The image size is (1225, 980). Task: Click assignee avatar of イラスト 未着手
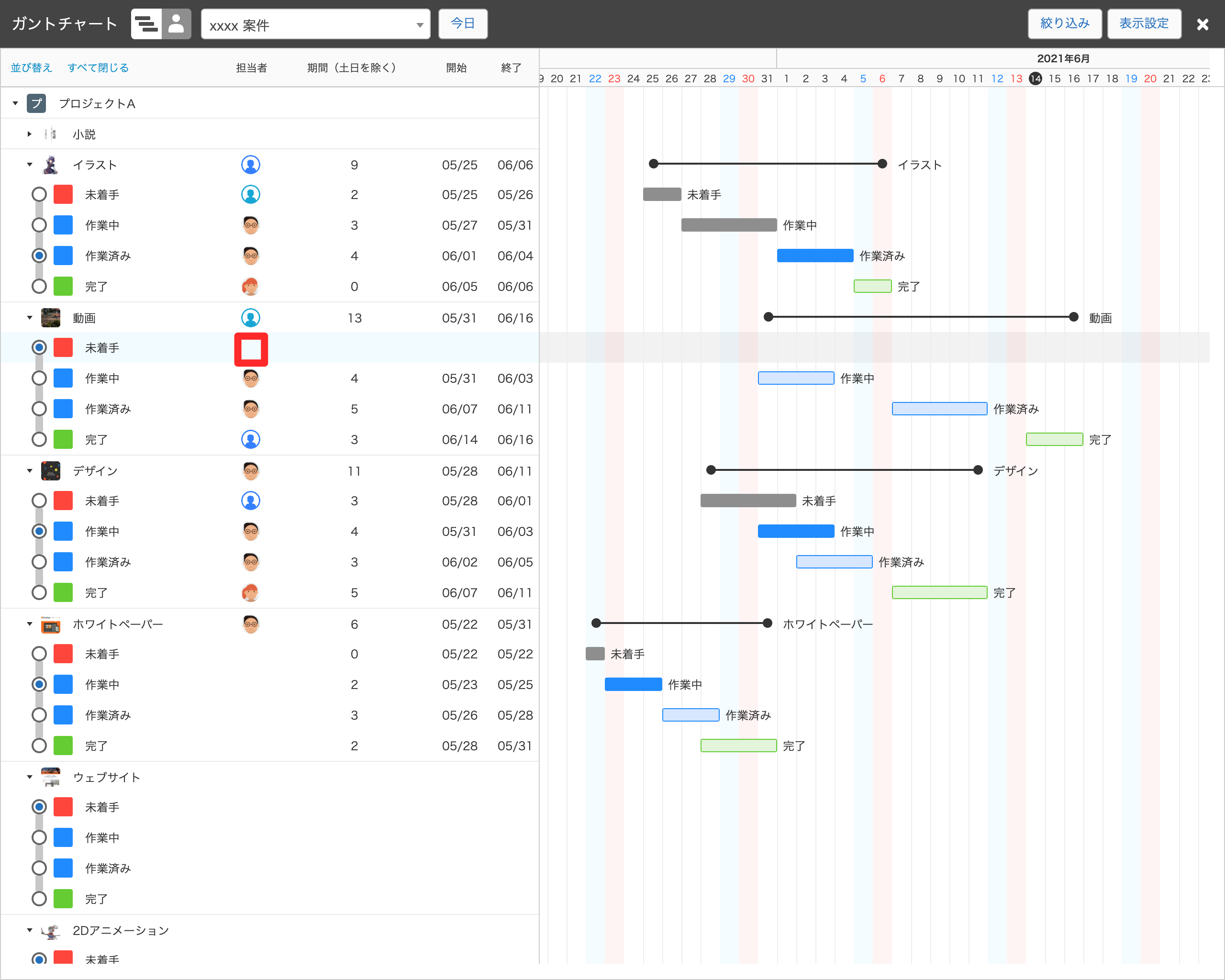point(251,194)
